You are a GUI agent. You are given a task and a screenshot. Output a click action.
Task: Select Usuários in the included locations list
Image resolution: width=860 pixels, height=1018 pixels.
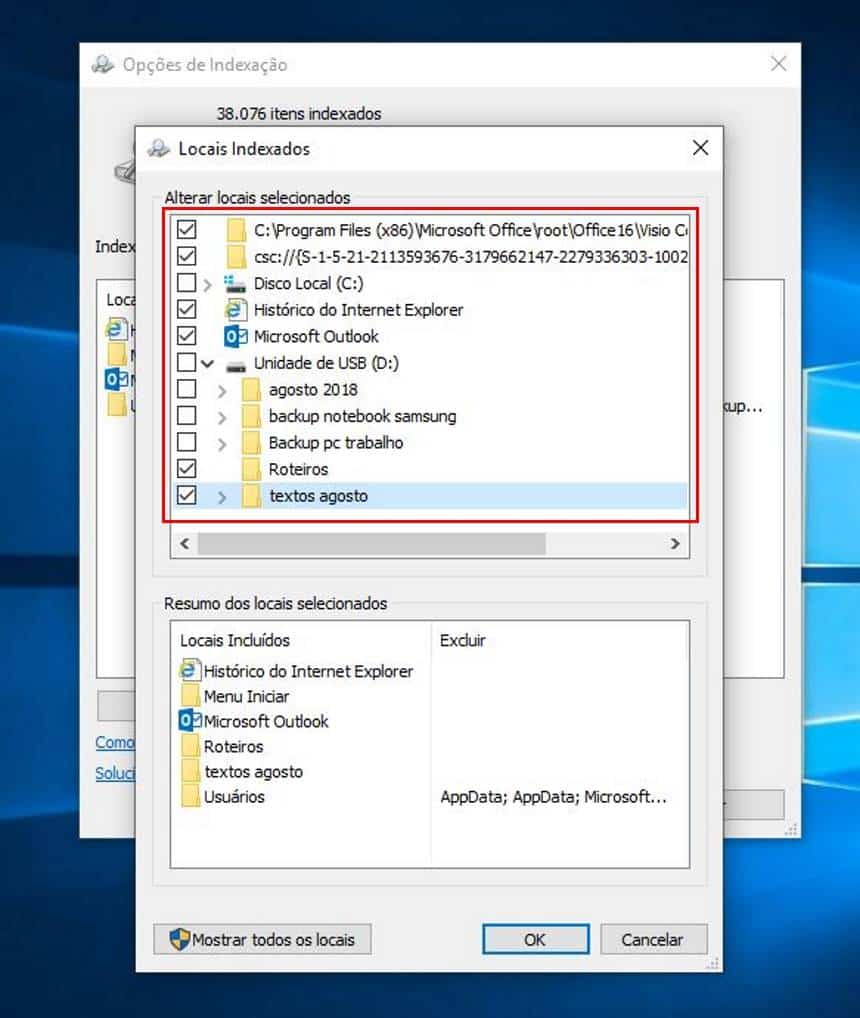pos(234,797)
